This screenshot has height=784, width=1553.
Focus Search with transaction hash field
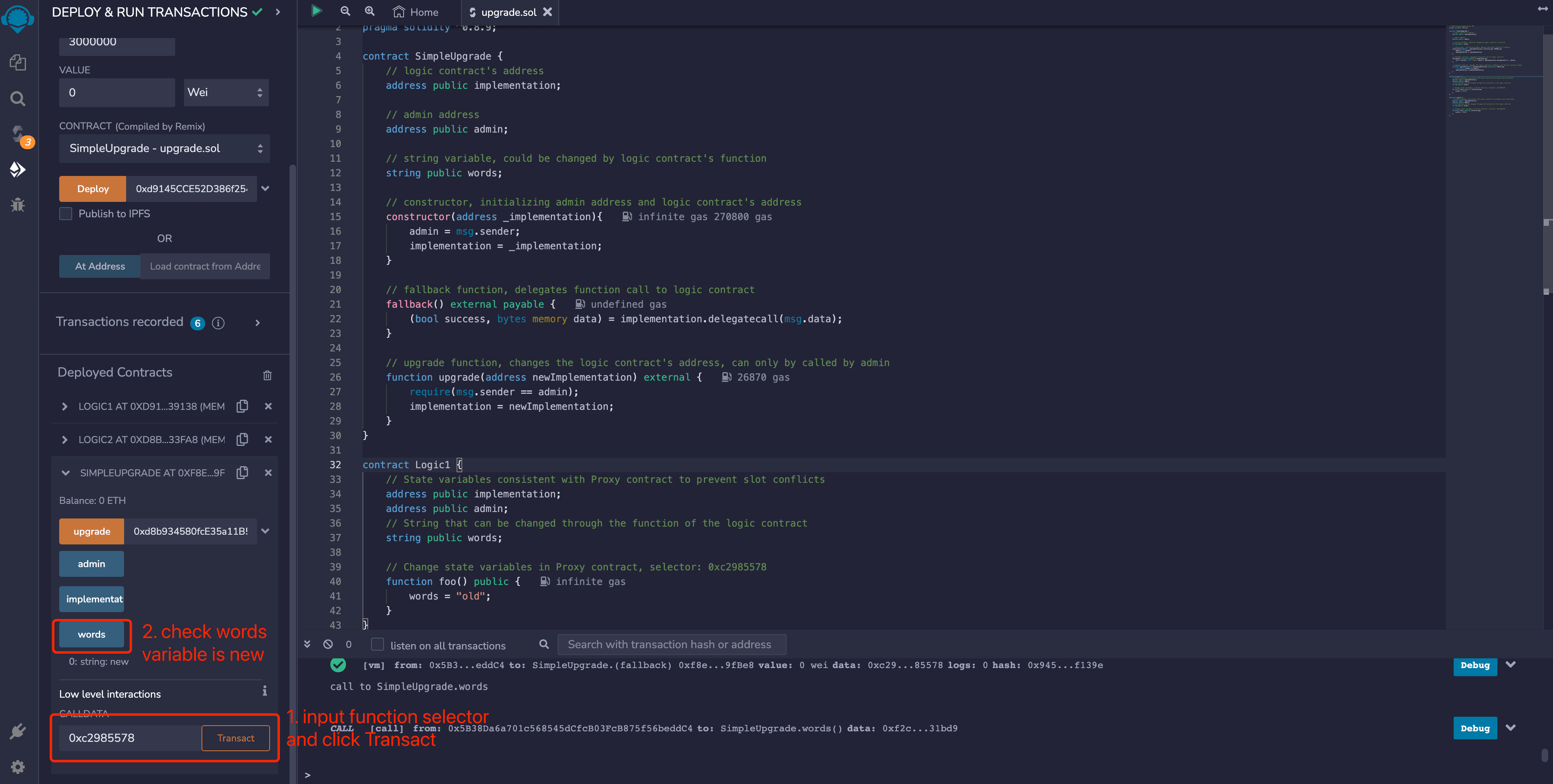[671, 645]
